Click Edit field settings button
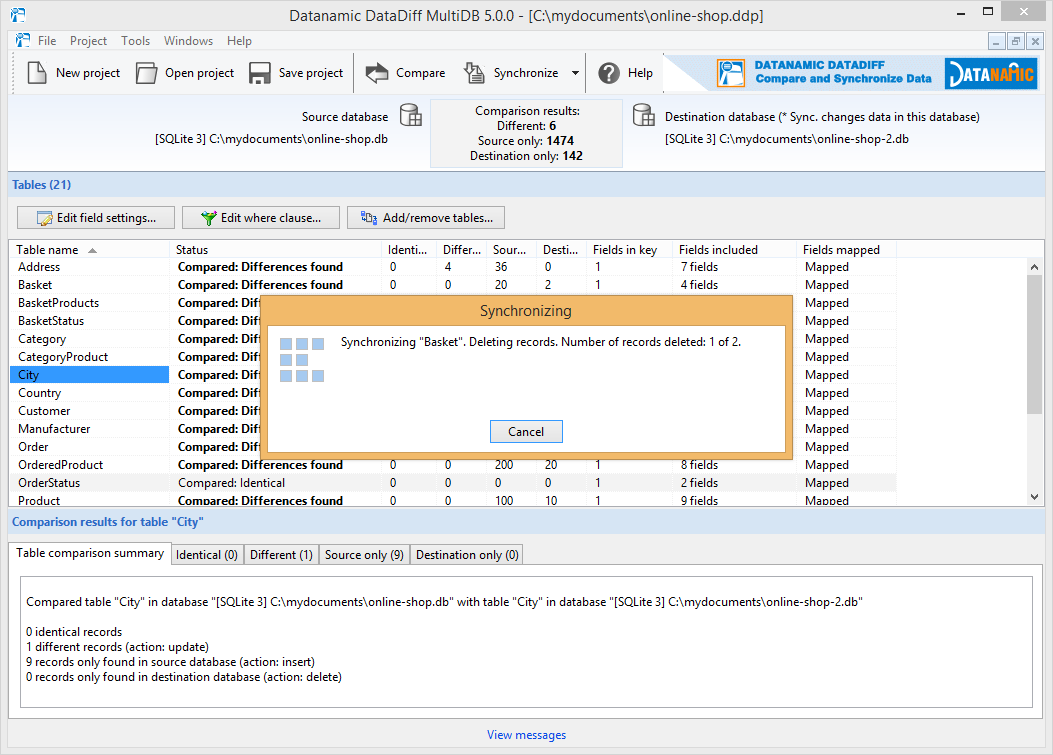 coord(96,218)
